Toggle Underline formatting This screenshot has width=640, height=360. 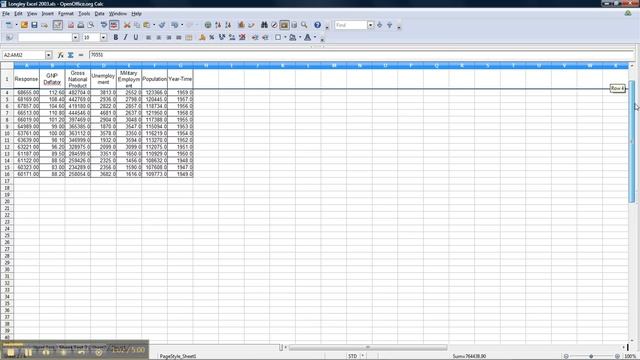[136, 37]
